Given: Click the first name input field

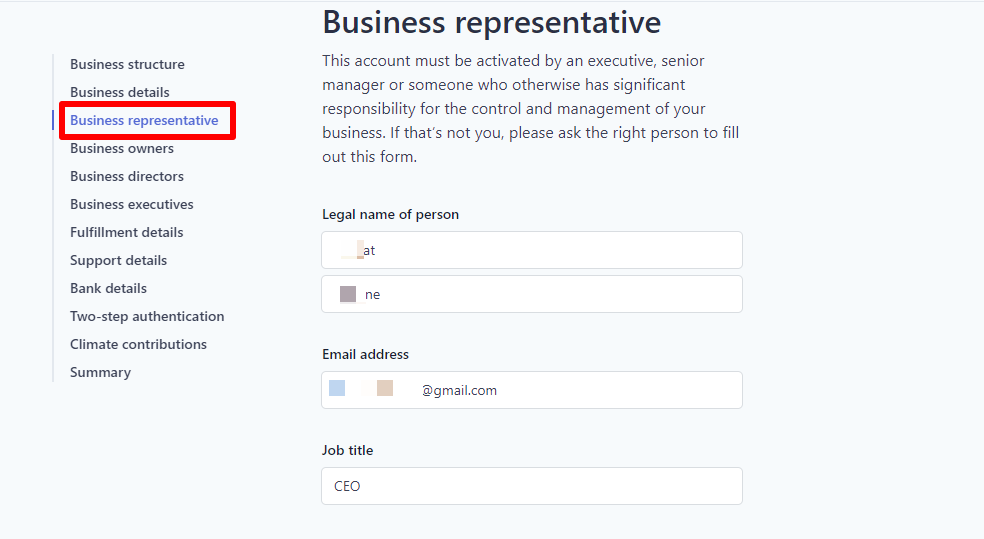Looking at the screenshot, I should (x=531, y=250).
